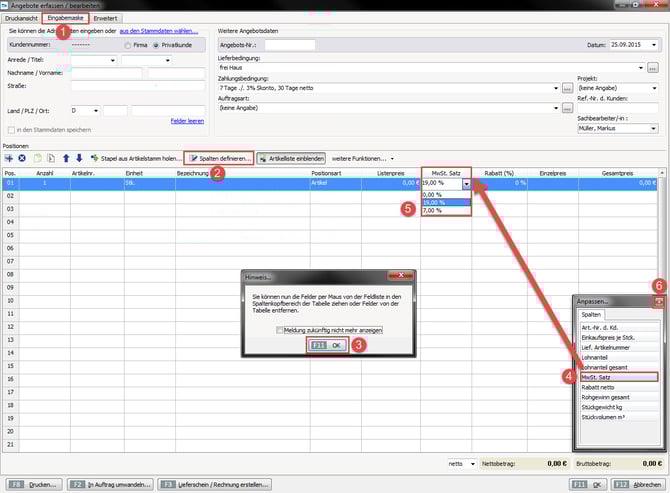Screen dimensions: 670x493
Task: Select the Firma radio button
Action: pyautogui.click(x=128, y=45)
